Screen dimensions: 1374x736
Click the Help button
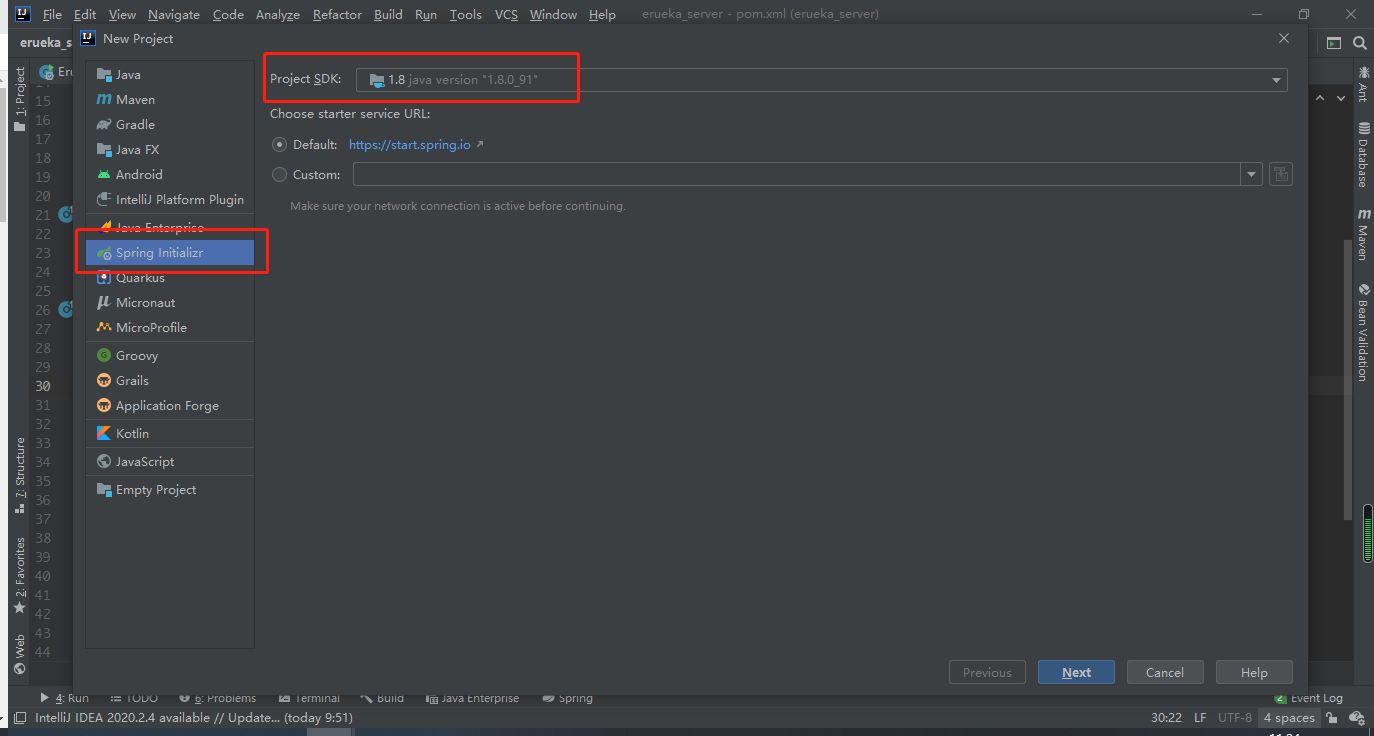click(1254, 672)
